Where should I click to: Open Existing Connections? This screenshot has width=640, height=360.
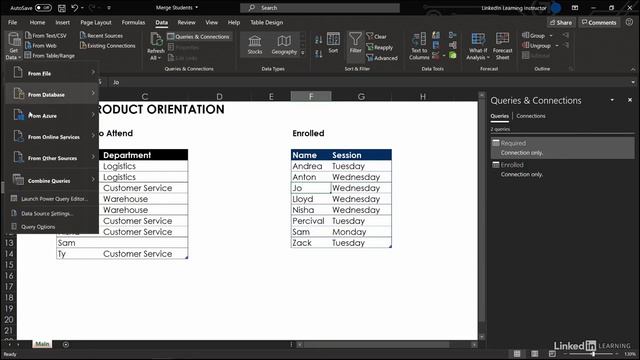point(108,46)
